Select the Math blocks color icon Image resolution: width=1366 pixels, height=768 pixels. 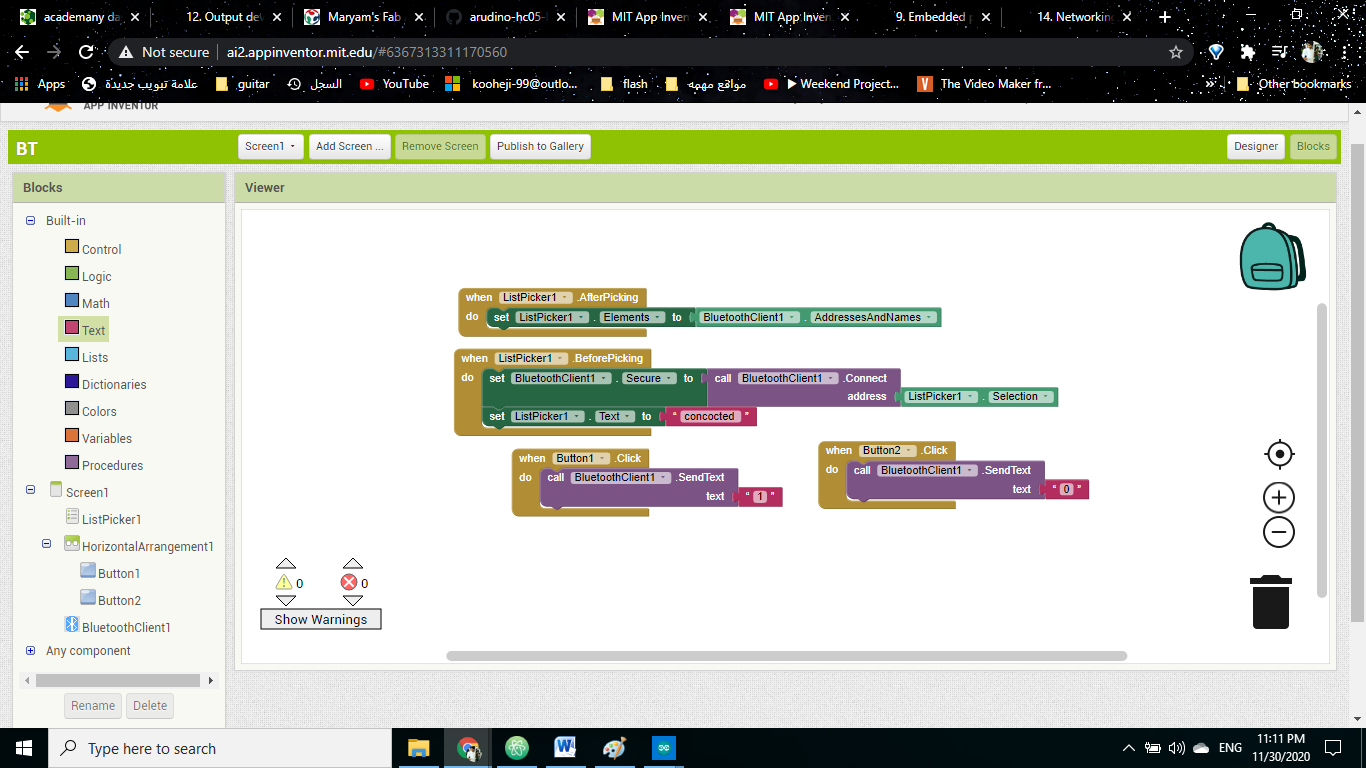tap(72, 301)
